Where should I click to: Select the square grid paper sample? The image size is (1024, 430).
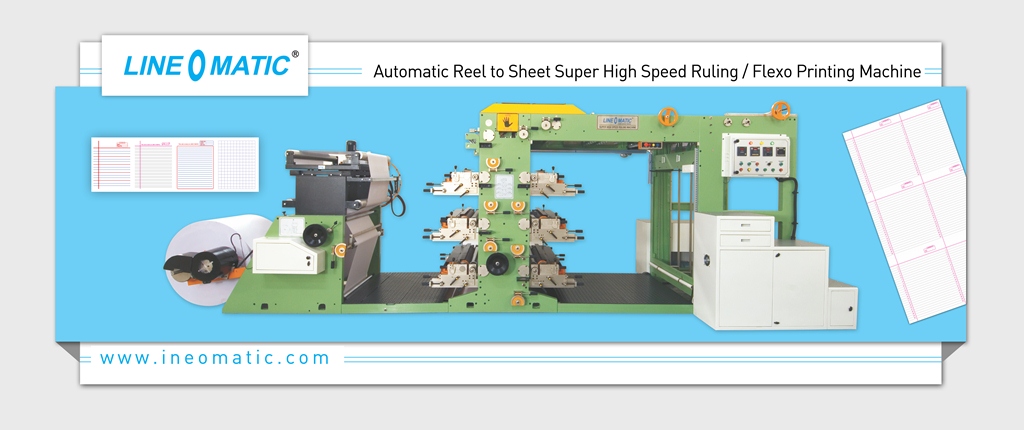(237, 164)
